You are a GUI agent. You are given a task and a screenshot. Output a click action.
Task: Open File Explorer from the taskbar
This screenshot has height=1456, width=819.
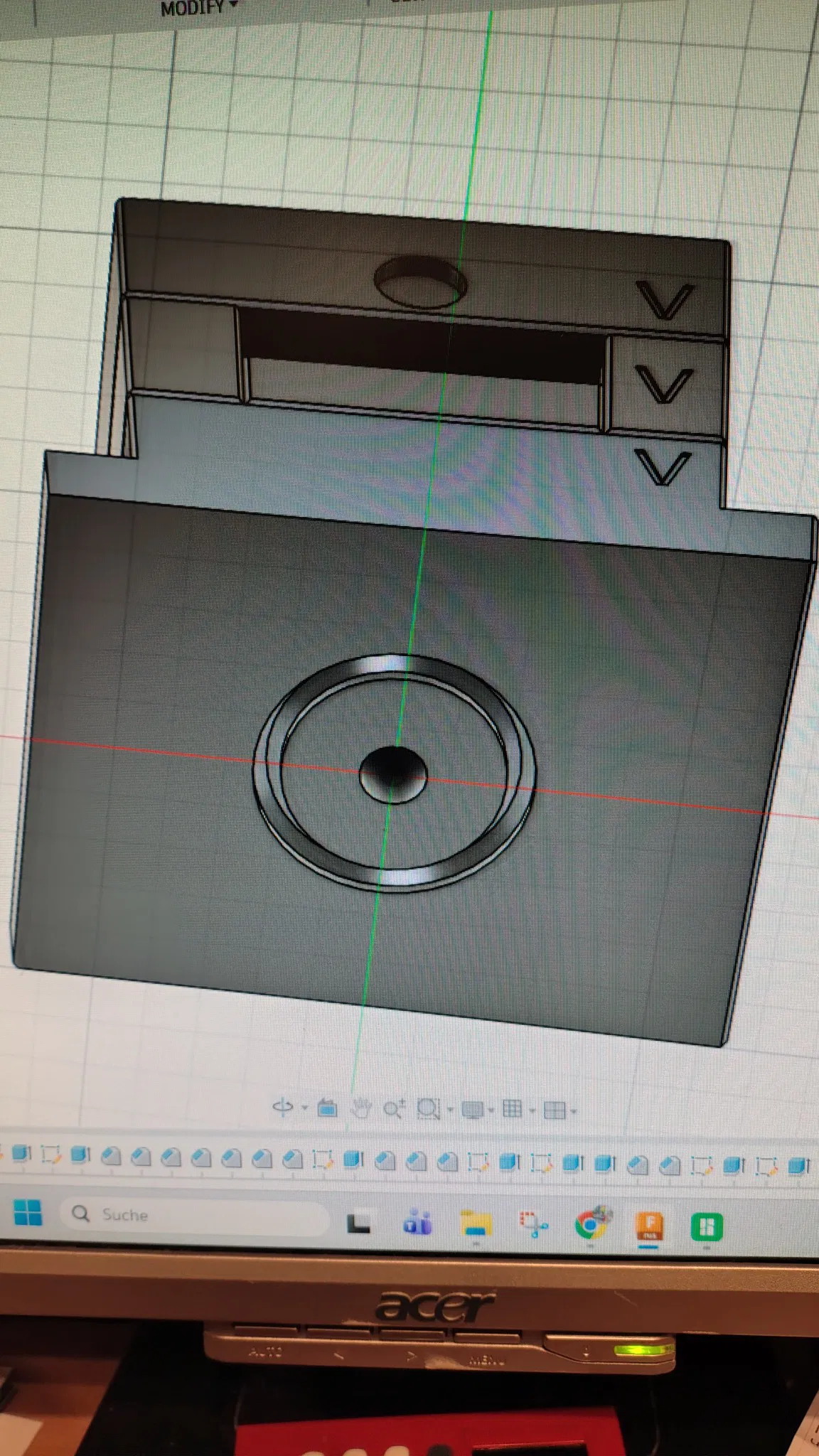[x=476, y=1224]
